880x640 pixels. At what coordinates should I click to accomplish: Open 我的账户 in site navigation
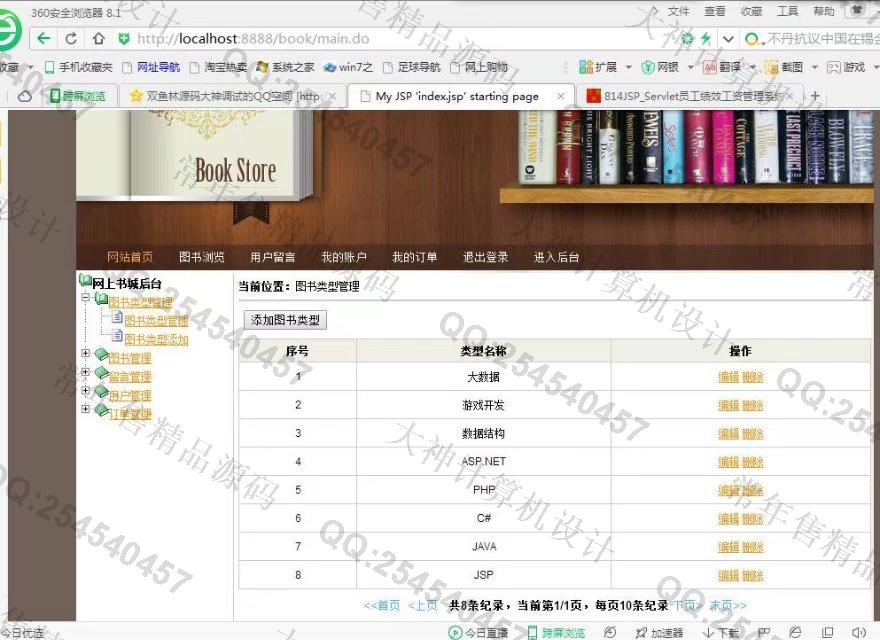pyautogui.click(x=343, y=257)
